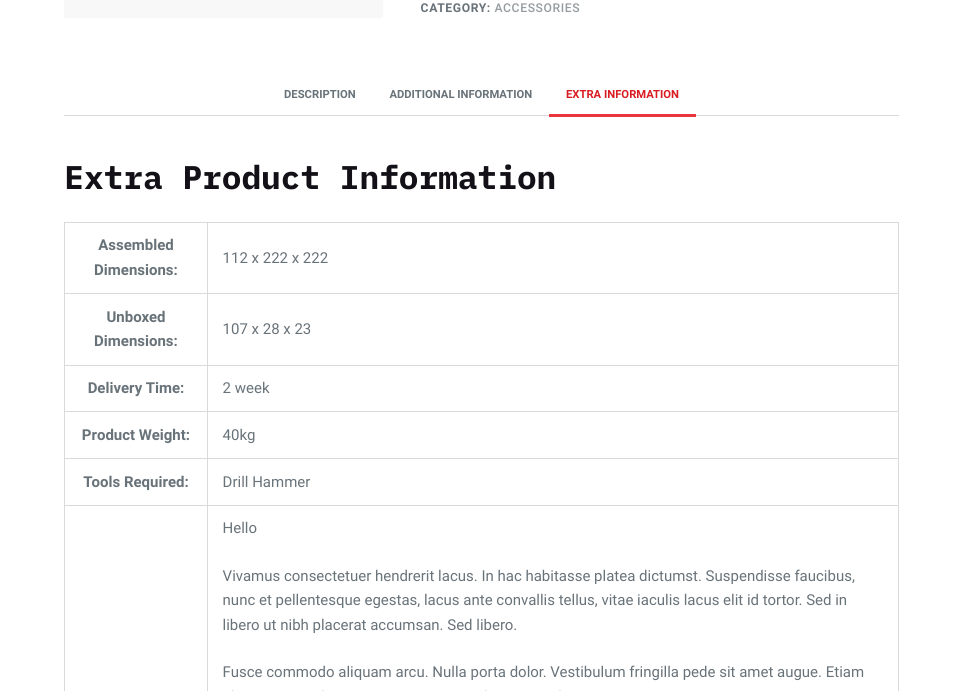Click the Product Weight label
953x691 pixels.
136,435
